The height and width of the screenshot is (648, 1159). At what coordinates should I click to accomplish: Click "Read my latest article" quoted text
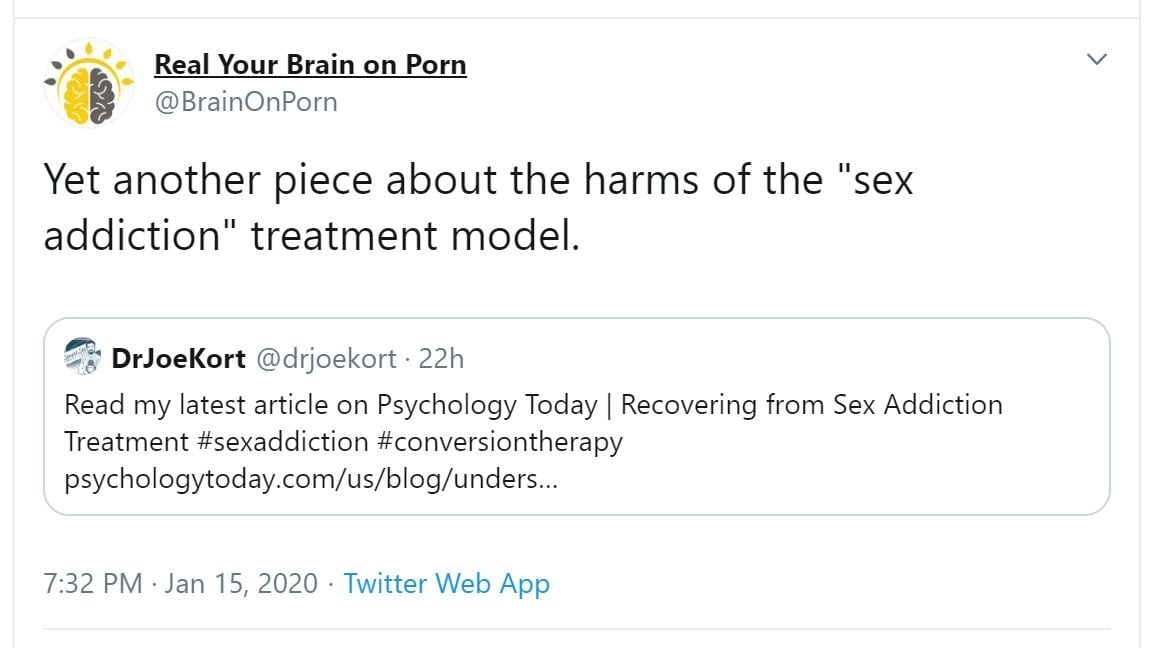pos(197,405)
